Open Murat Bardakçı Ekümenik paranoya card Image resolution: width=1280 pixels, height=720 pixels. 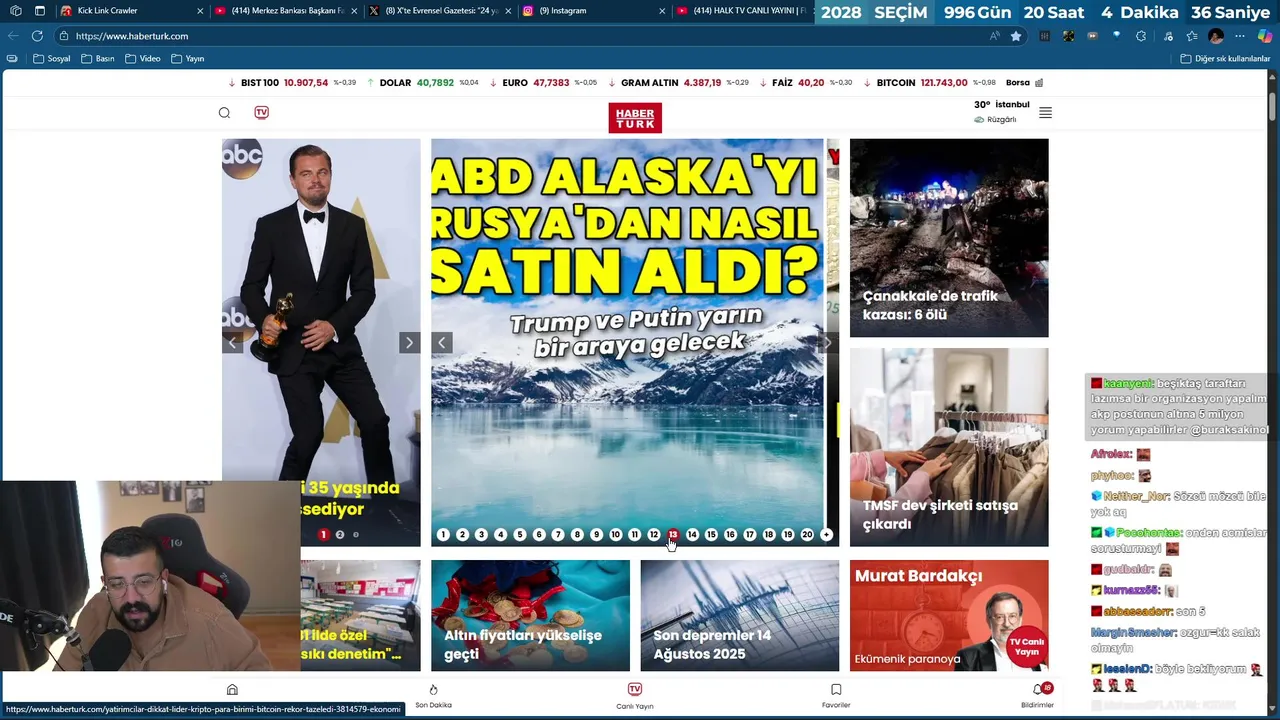[949, 615]
